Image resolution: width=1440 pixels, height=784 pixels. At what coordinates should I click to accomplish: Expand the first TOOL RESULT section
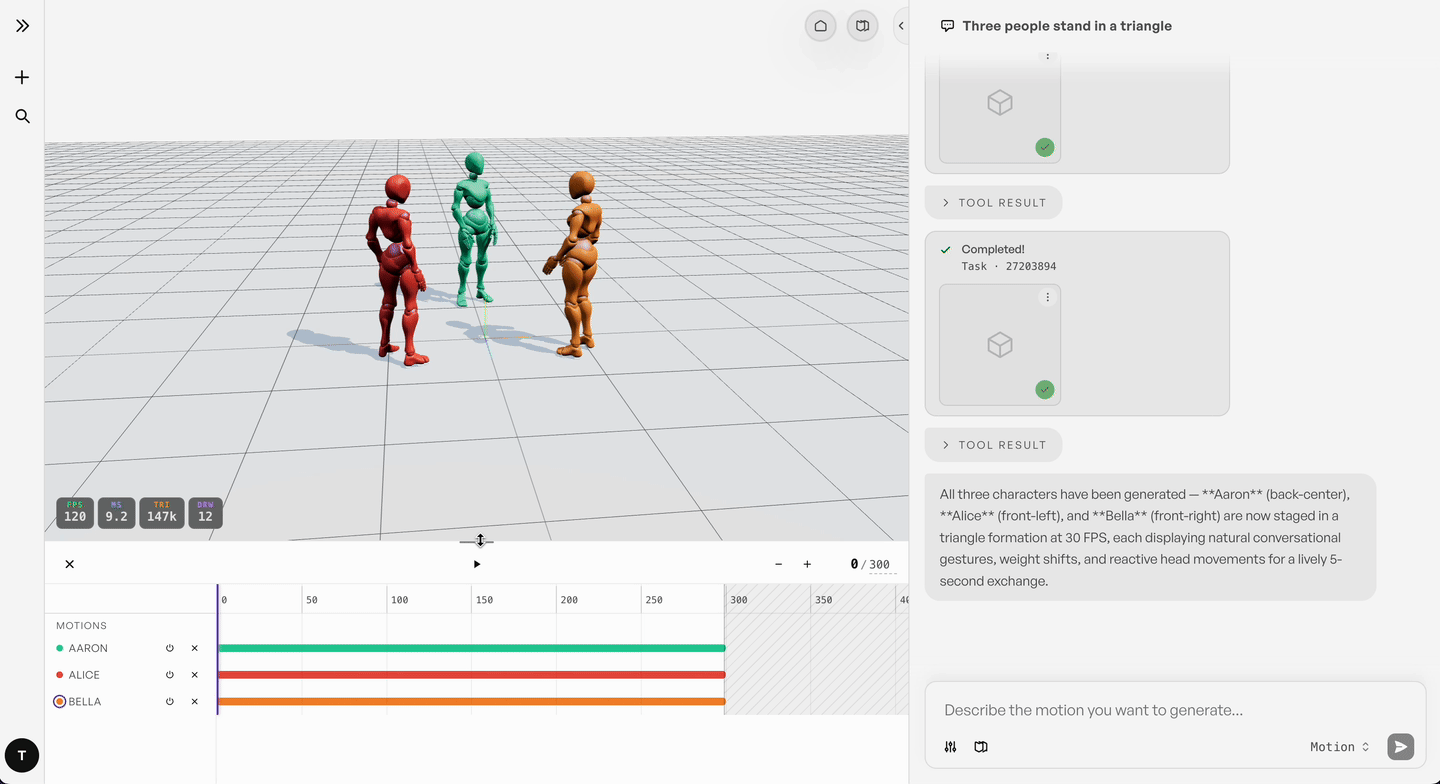(993, 203)
